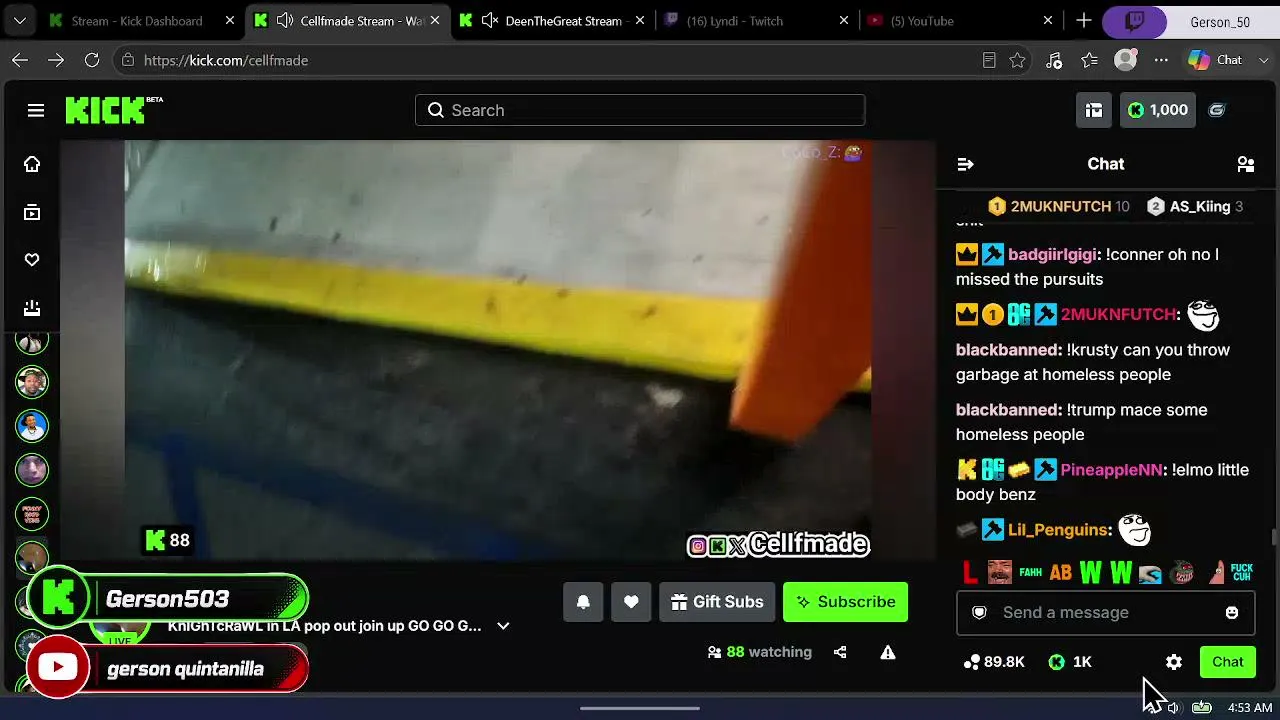Insert the Patrick star emote
Screen dimensions: 1280x720
[1216, 573]
